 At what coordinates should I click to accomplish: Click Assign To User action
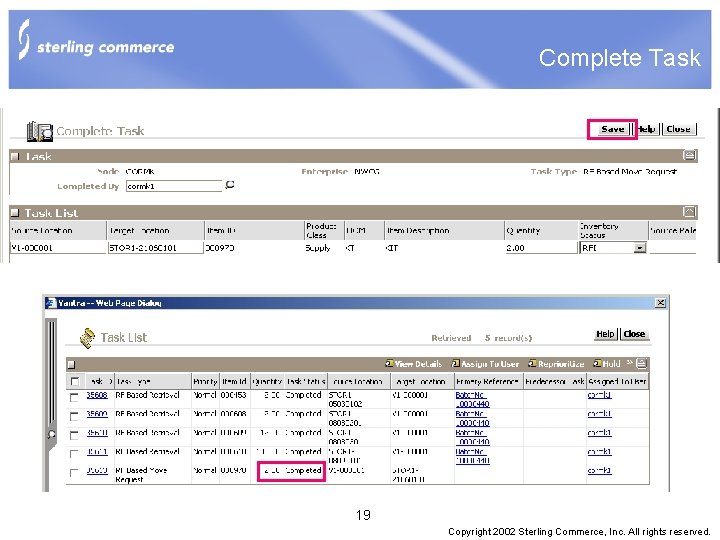[x=490, y=364]
